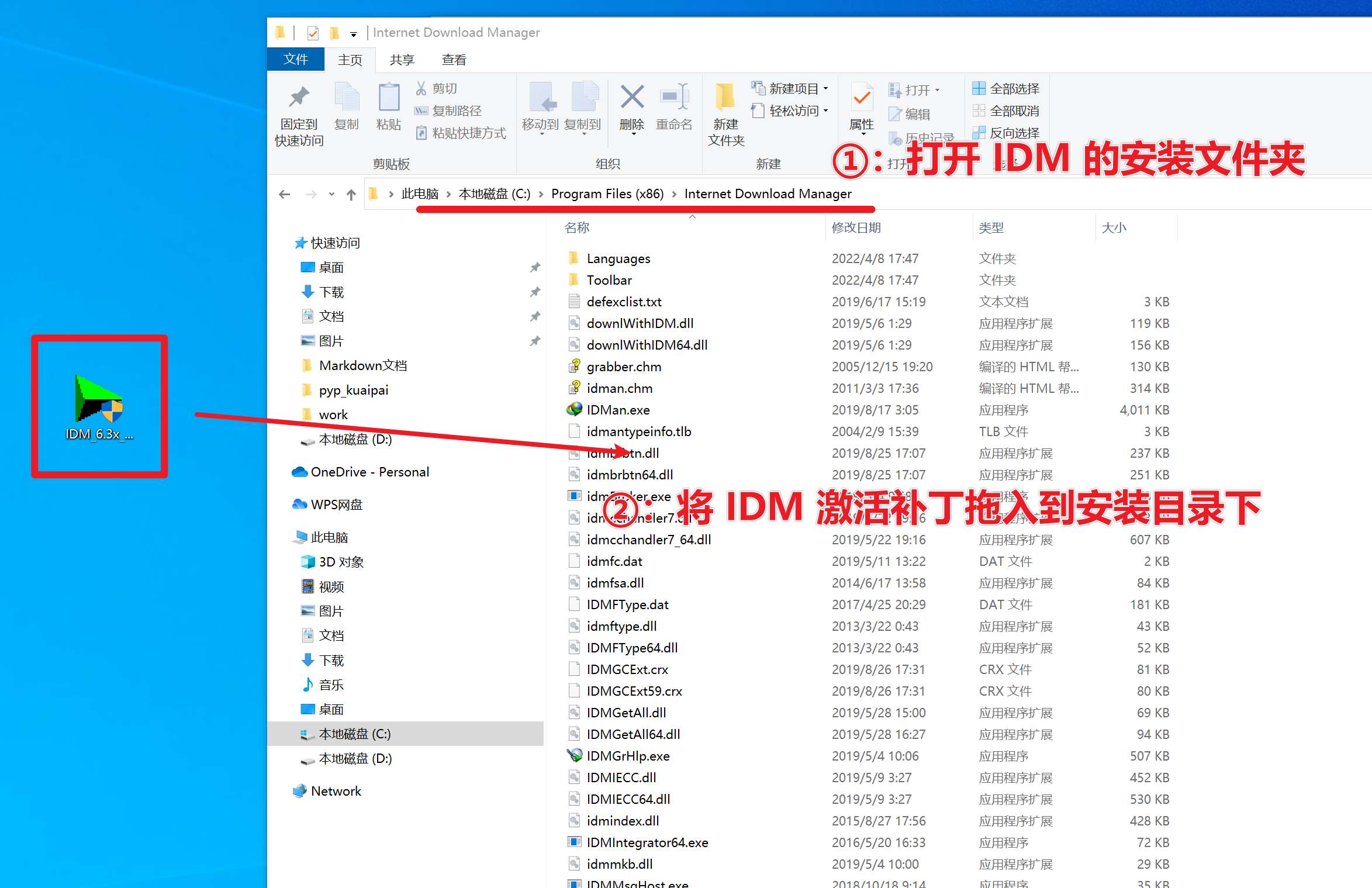The height and width of the screenshot is (888, 1372).
Task: Unpin 图片 from Quick Access
Action: click(535, 341)
